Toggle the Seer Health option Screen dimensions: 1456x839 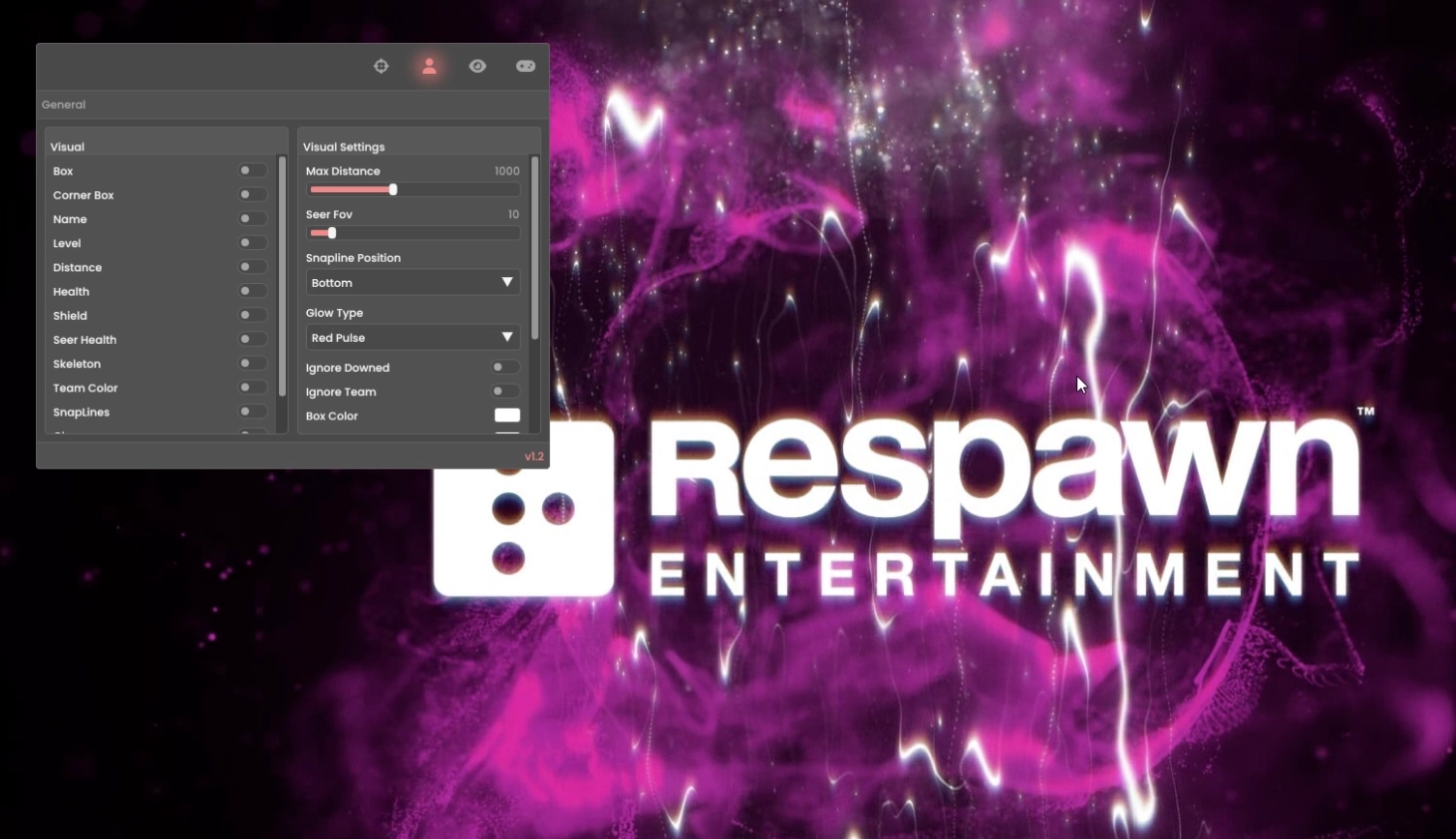click(251, 340)
